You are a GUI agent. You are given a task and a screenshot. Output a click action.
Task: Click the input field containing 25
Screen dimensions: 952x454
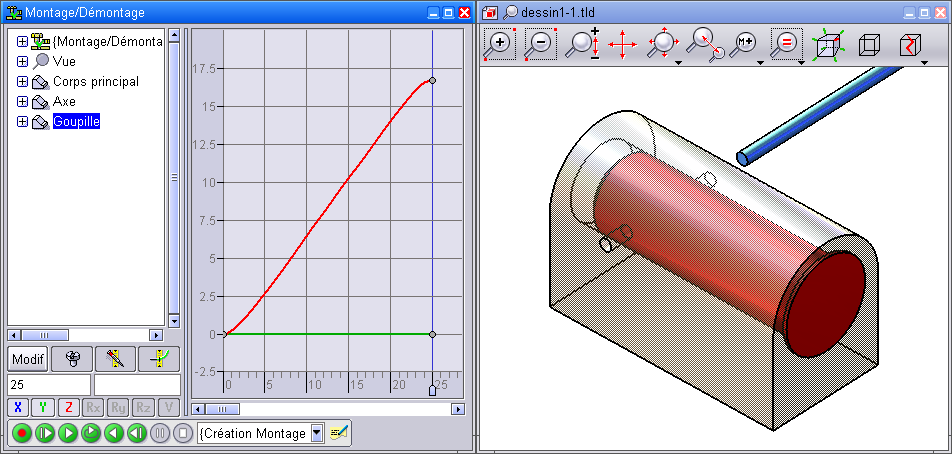click(x=48, y=384)
